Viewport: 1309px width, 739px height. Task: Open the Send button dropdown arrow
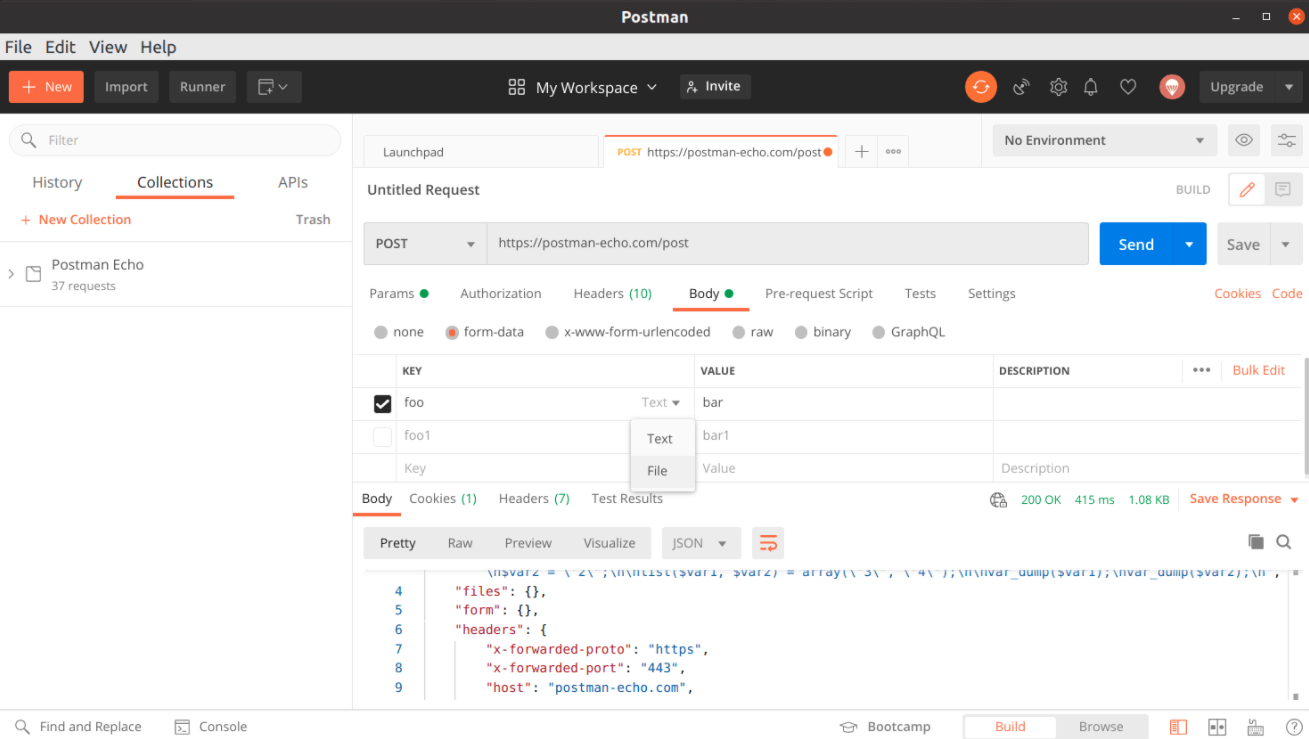pos(1189,244)
